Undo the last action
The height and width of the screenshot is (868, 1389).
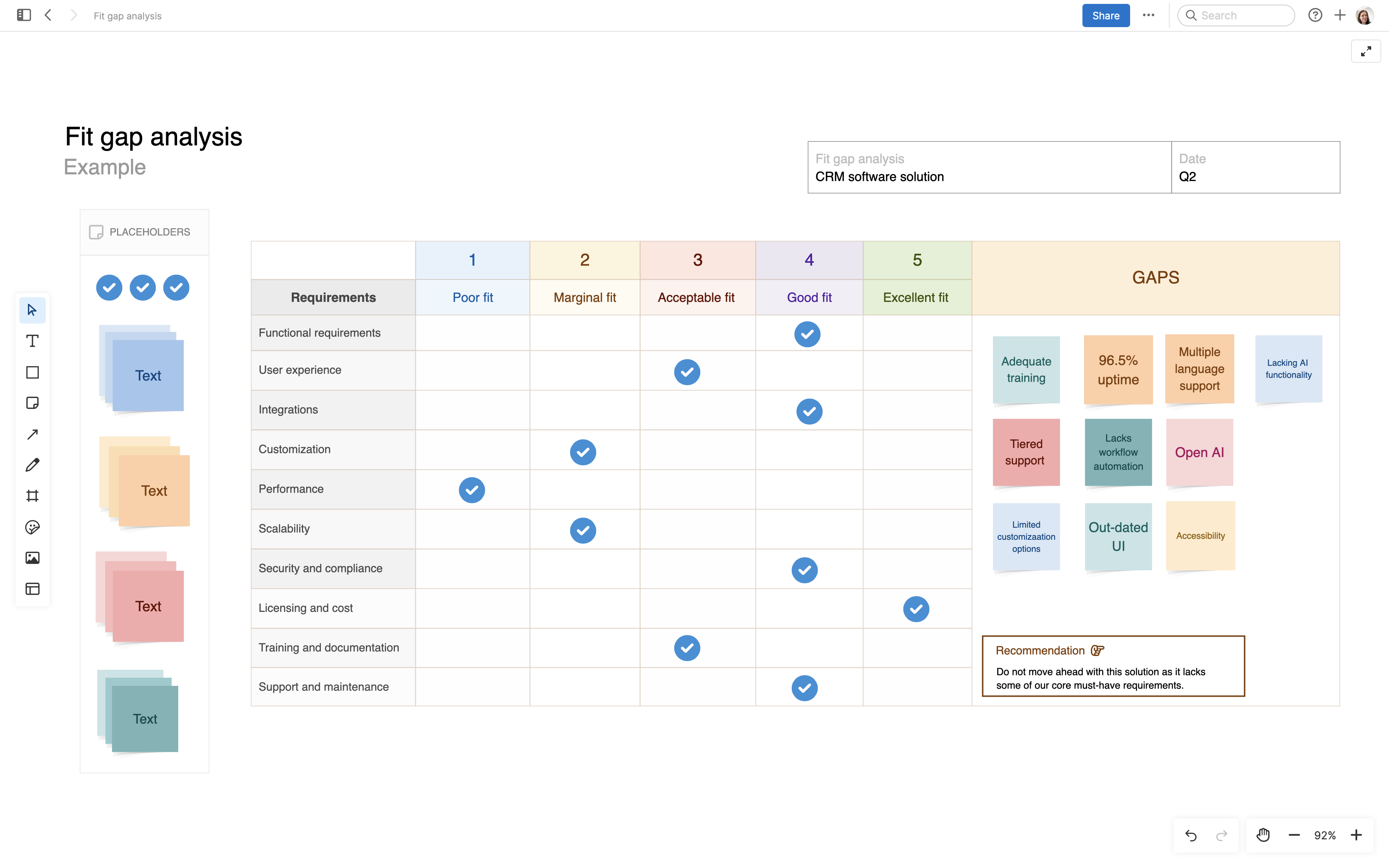tap(1191, 835)
